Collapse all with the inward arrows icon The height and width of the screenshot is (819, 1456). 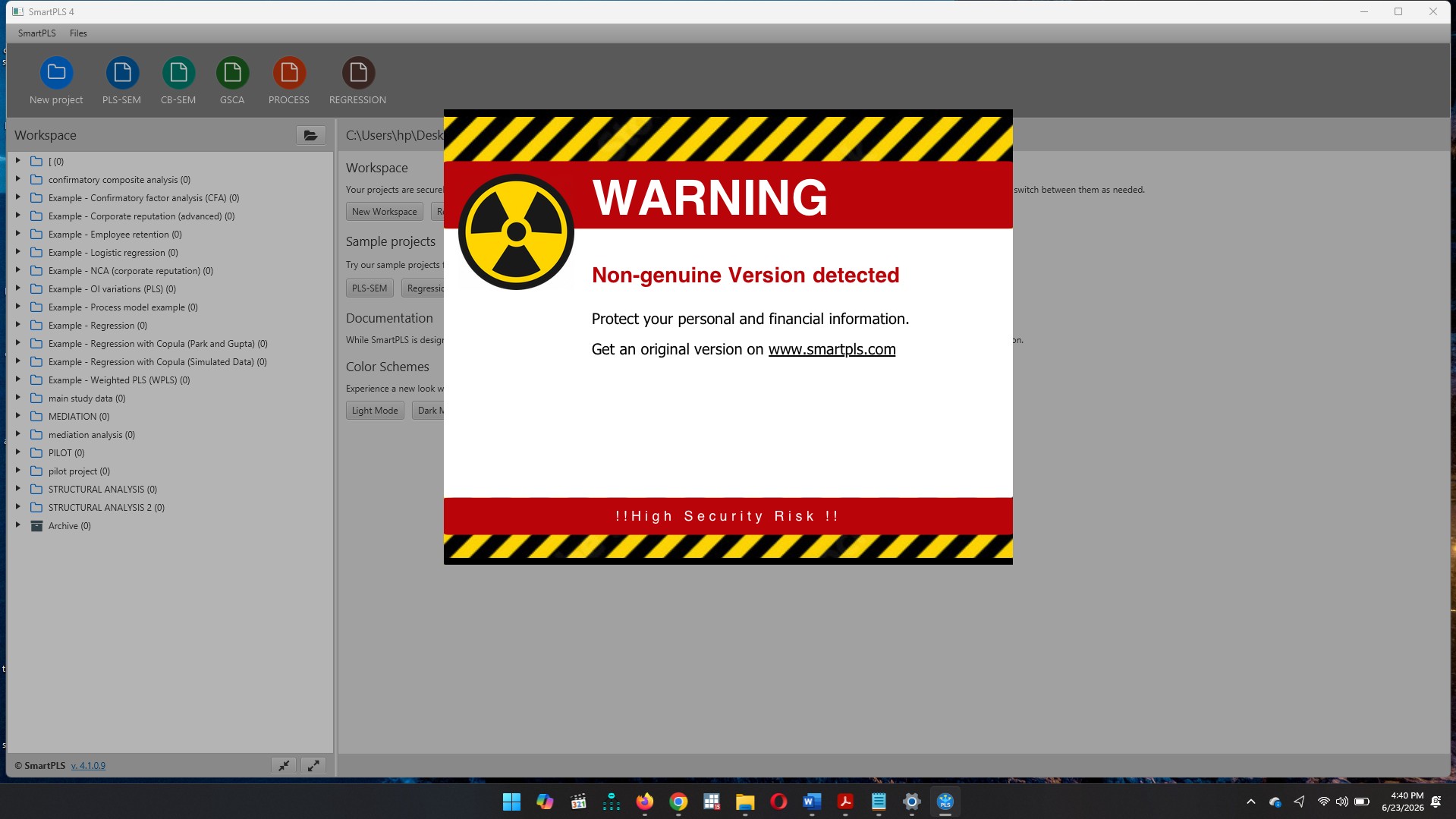click(x=284, y=765)
